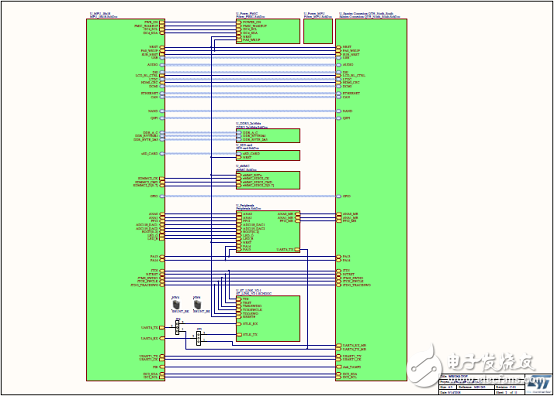This screenshot has width=554, height=396.
Task: Click the eMMC sheet symbol block
Action: coord(268,180)
